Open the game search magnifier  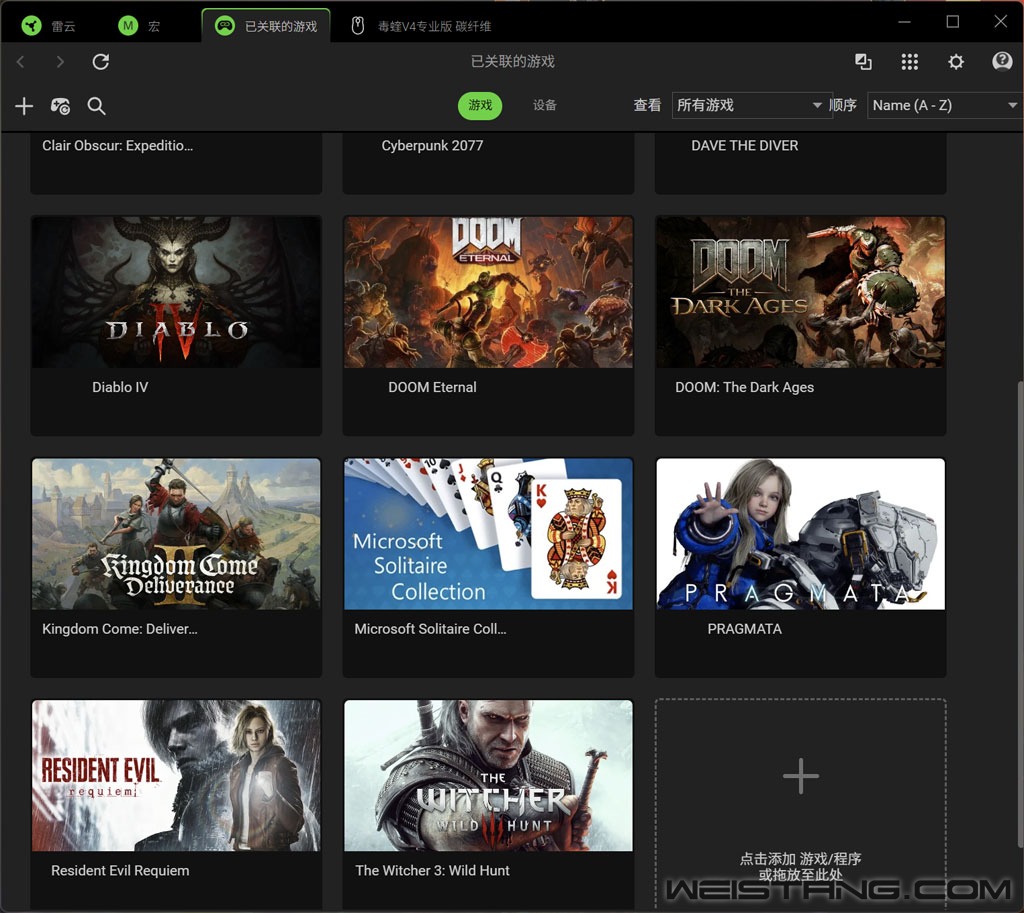[97, 106]
